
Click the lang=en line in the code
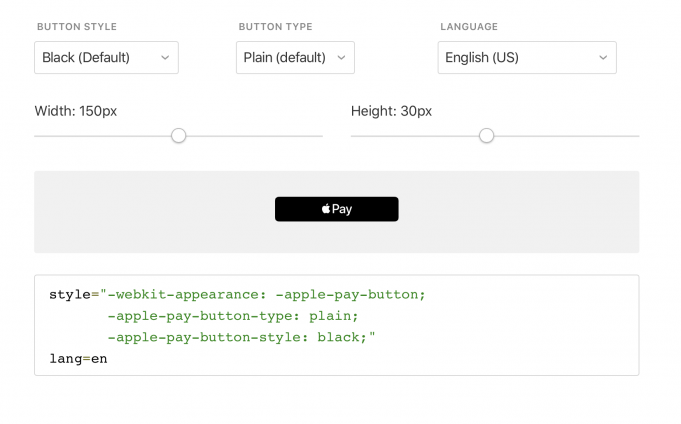tap(78, 358)
